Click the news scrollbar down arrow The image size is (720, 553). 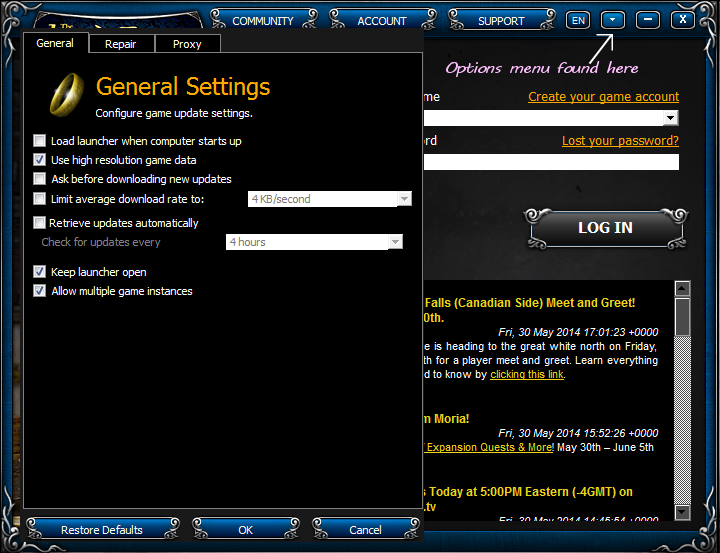pyautogui.click(x=683, y=512)
